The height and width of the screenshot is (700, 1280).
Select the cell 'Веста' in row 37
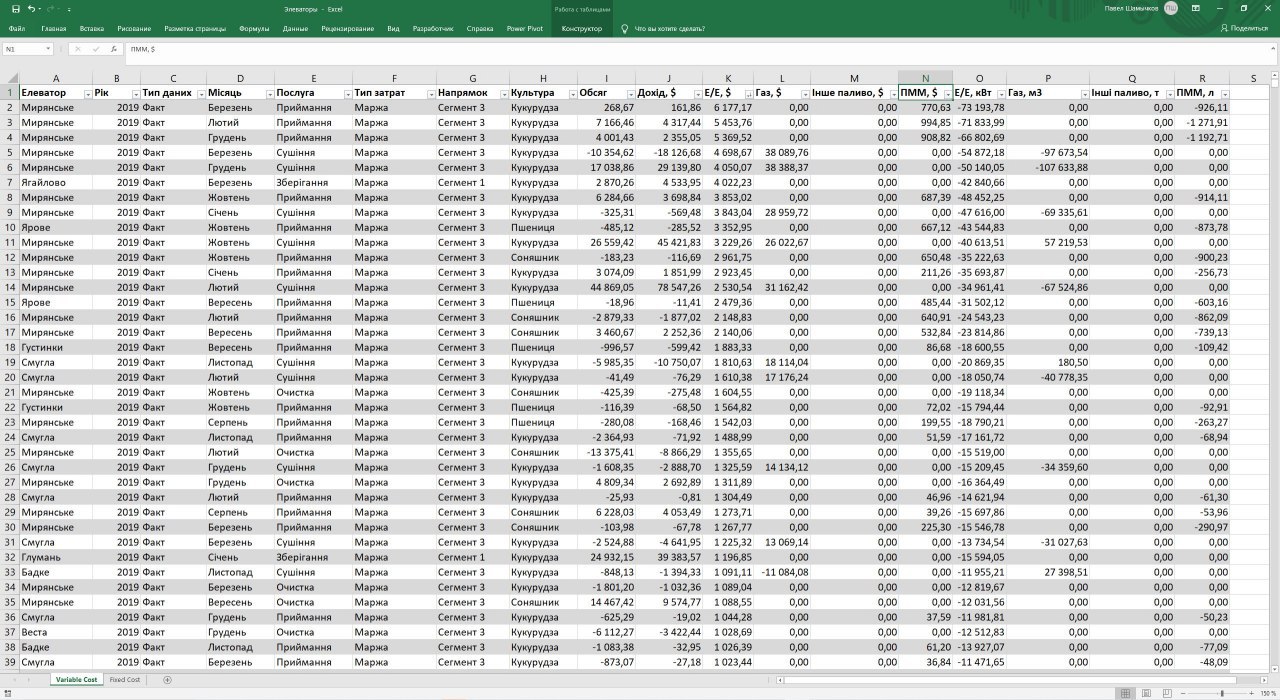[56, 633]
